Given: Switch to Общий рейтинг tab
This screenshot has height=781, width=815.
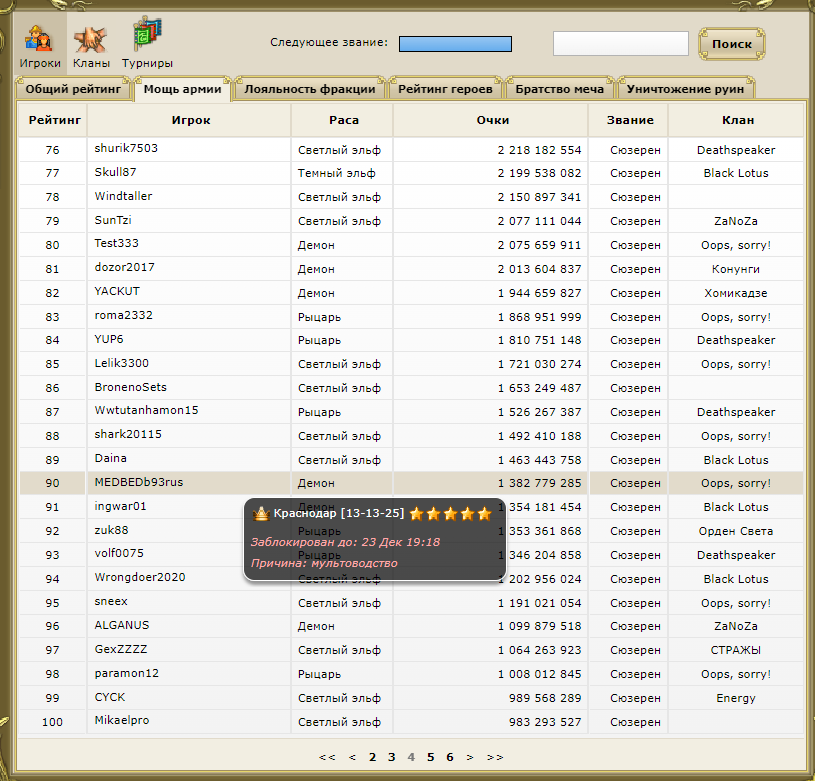Looking at the screenshot, I should coord(73,89).
